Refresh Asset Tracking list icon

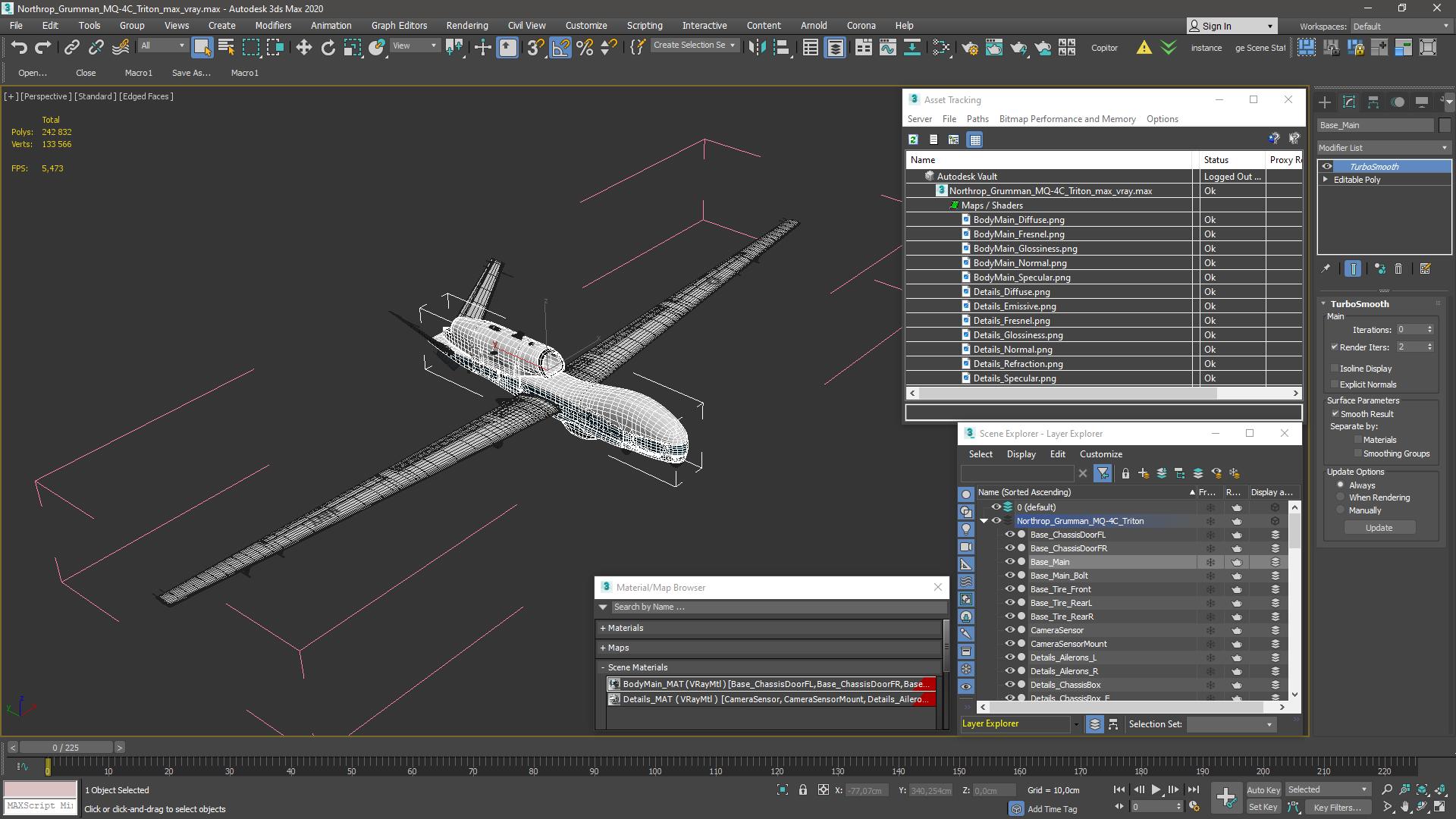pyautogui.click(x=913, y=140)
